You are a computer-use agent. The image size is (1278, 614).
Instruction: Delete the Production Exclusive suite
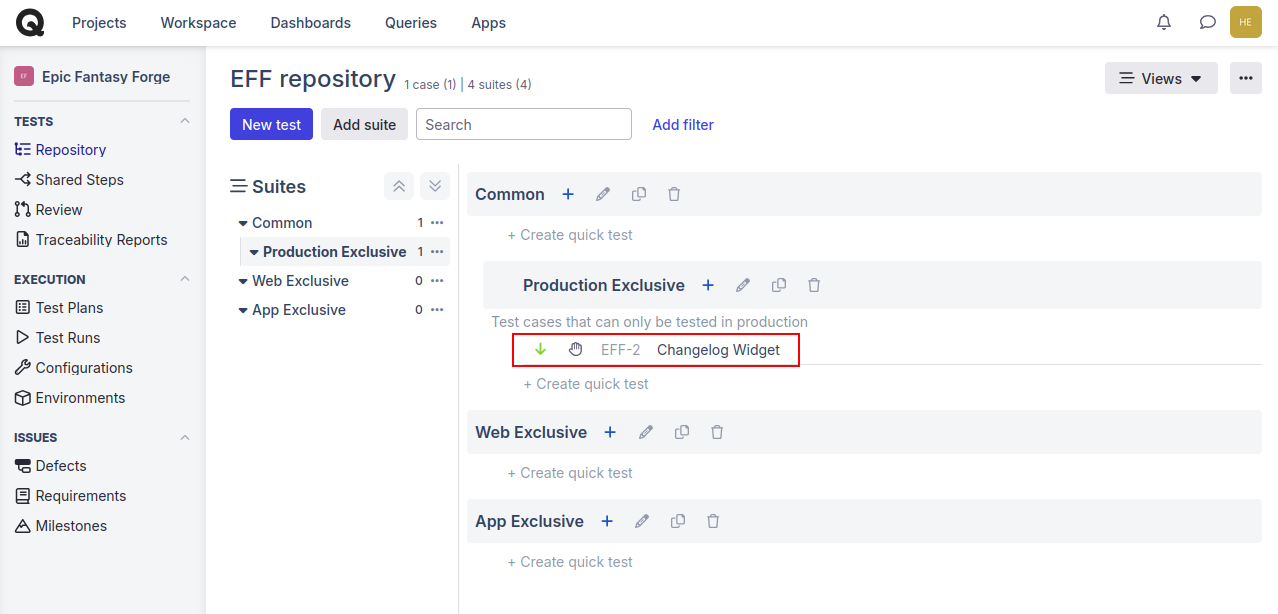814,285
